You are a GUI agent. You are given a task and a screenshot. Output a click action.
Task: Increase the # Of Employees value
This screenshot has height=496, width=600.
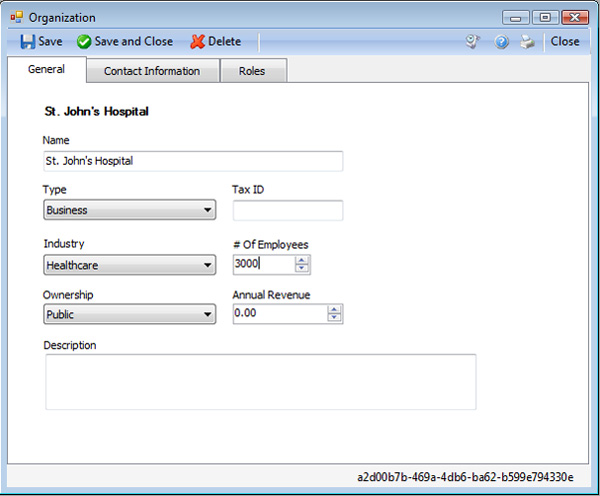coord(302,260)
